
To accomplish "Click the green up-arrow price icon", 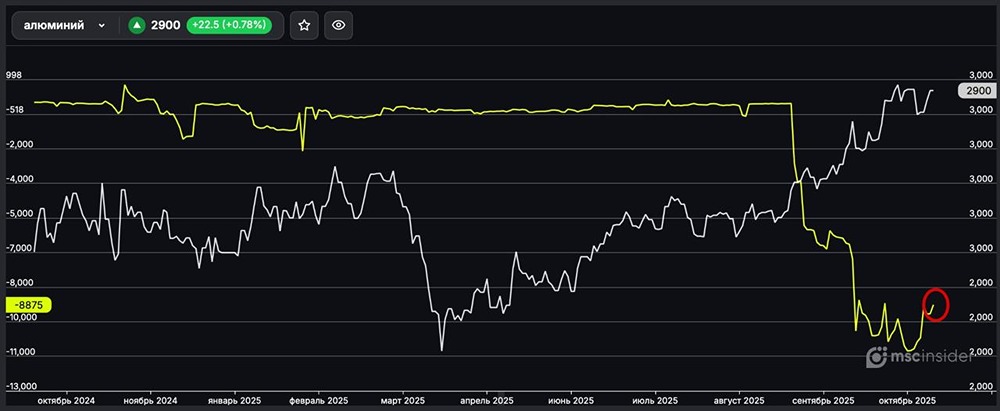I will (x=136, y=26).
